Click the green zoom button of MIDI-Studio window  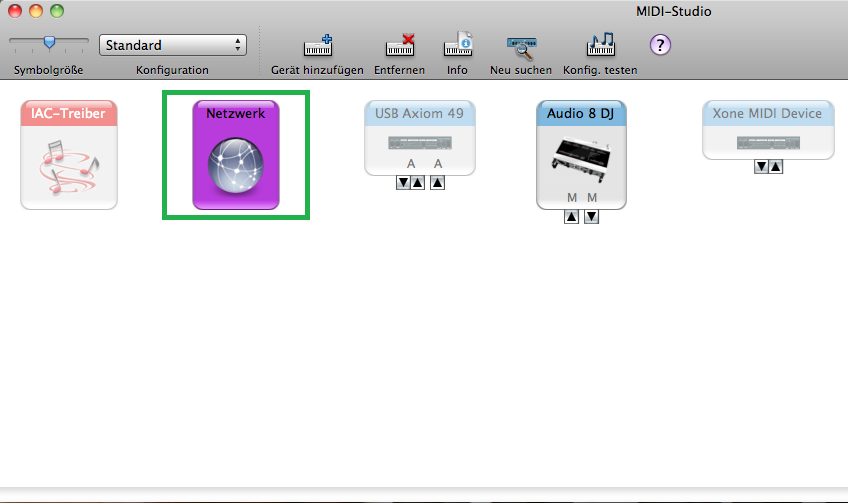(x=56, y=11)
